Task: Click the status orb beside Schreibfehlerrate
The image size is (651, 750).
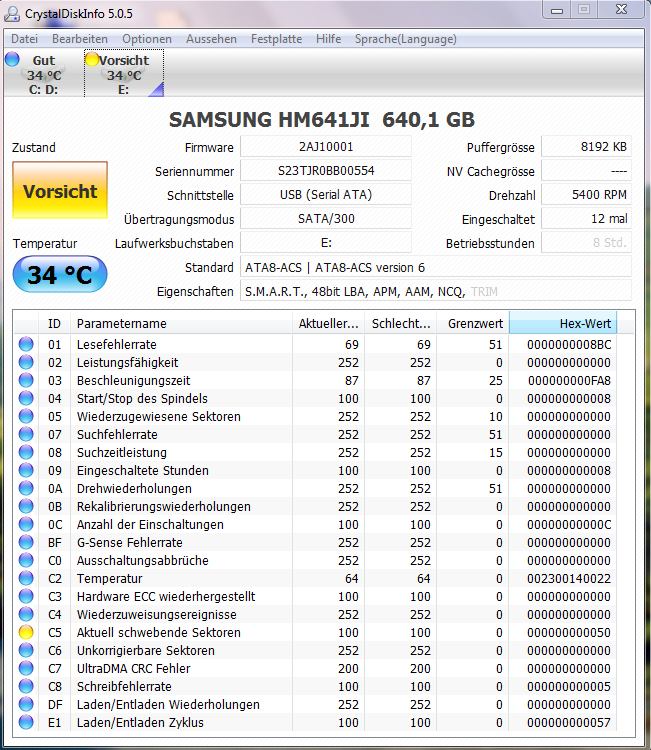Action: coord(26,686)
